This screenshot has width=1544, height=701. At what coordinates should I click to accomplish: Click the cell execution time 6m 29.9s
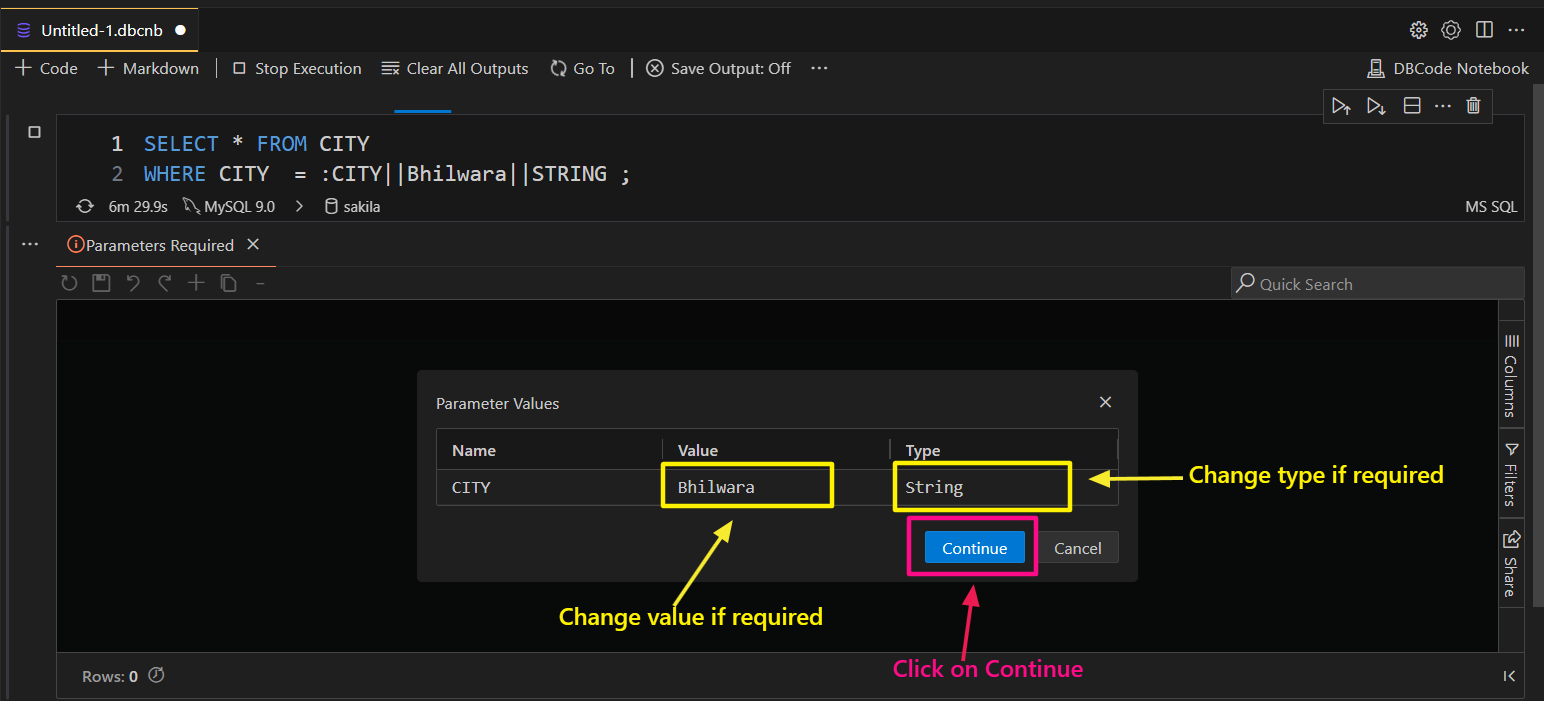pyautogui.click(x=138, y=207)
